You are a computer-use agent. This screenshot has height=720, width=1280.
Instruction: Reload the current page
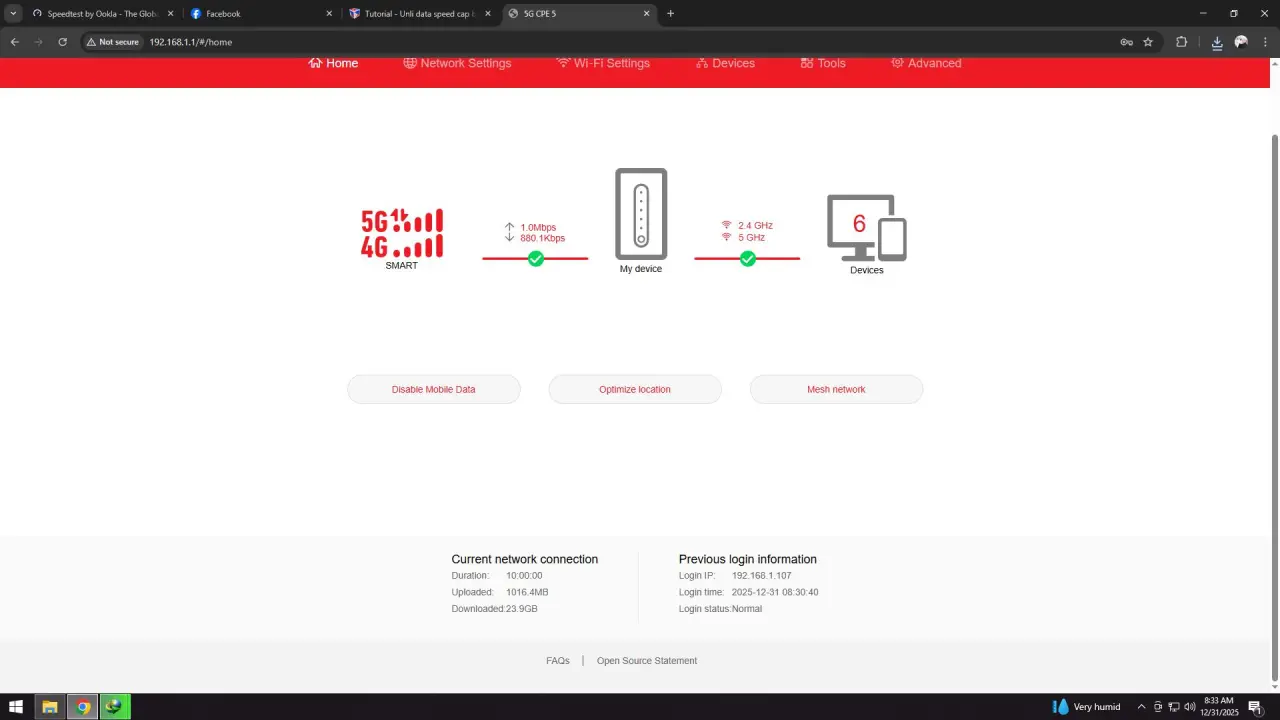(62, 42)
